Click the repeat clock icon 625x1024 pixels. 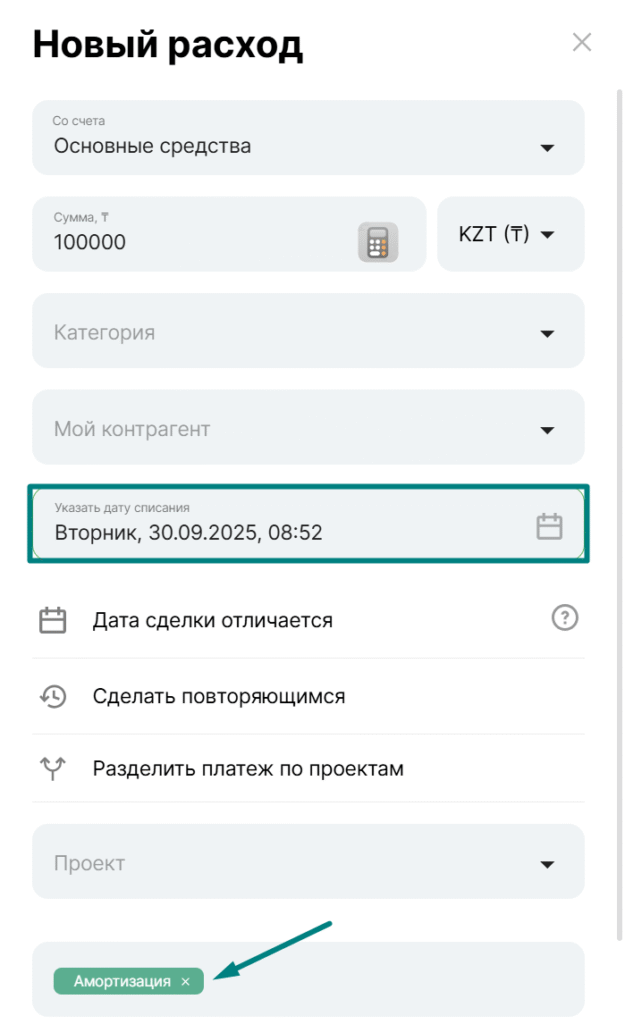click(x=53, y=696)
